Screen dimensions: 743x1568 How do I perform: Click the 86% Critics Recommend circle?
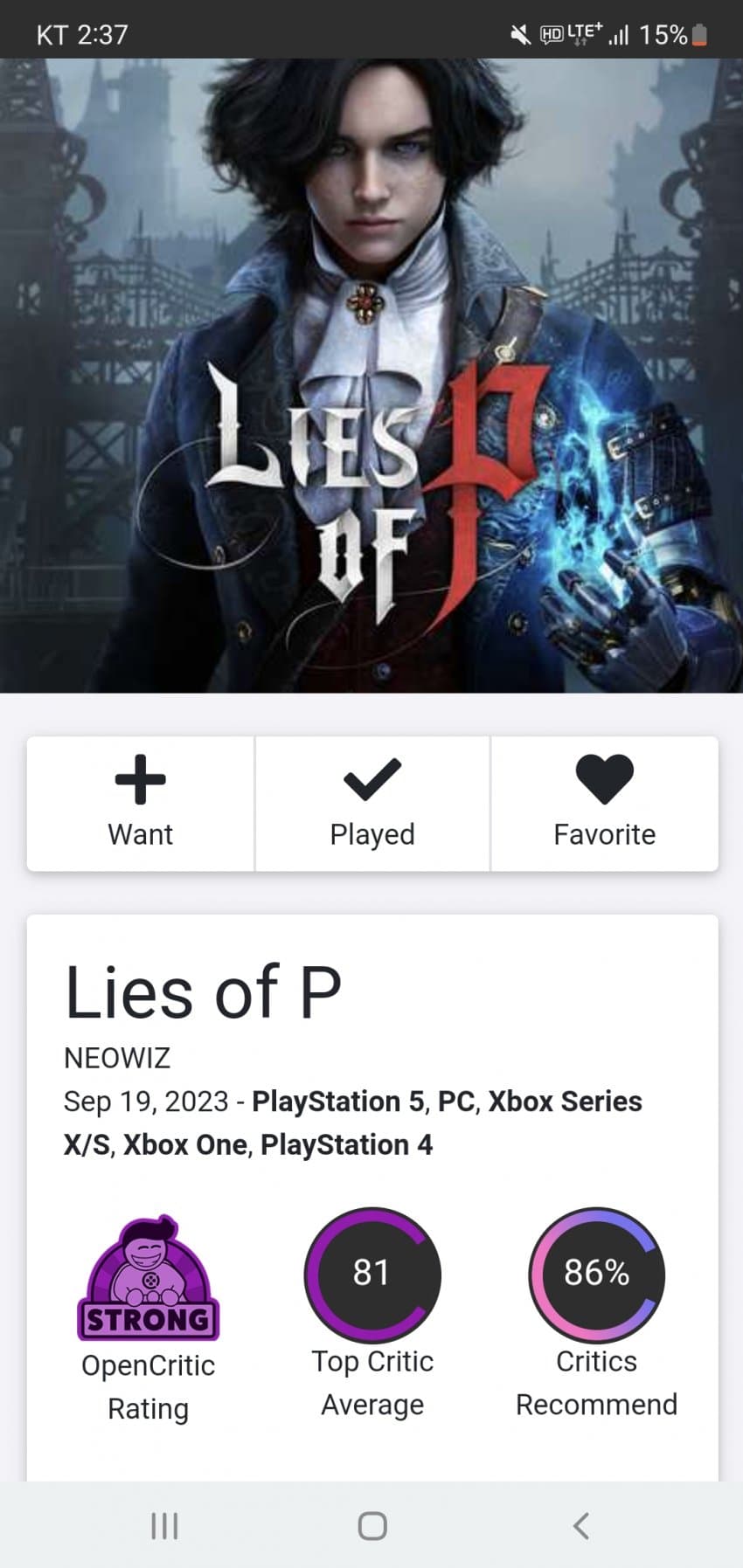click(x=597, y=1274)
